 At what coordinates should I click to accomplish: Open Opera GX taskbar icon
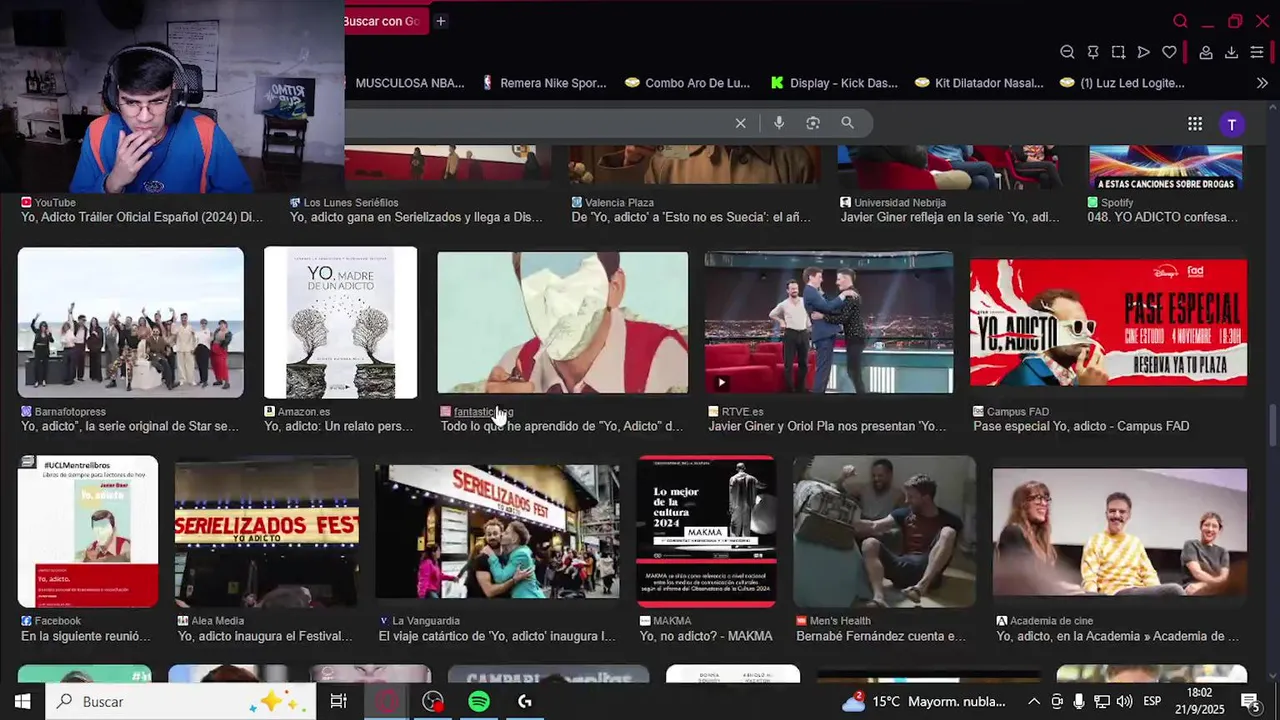coord(387,702)
